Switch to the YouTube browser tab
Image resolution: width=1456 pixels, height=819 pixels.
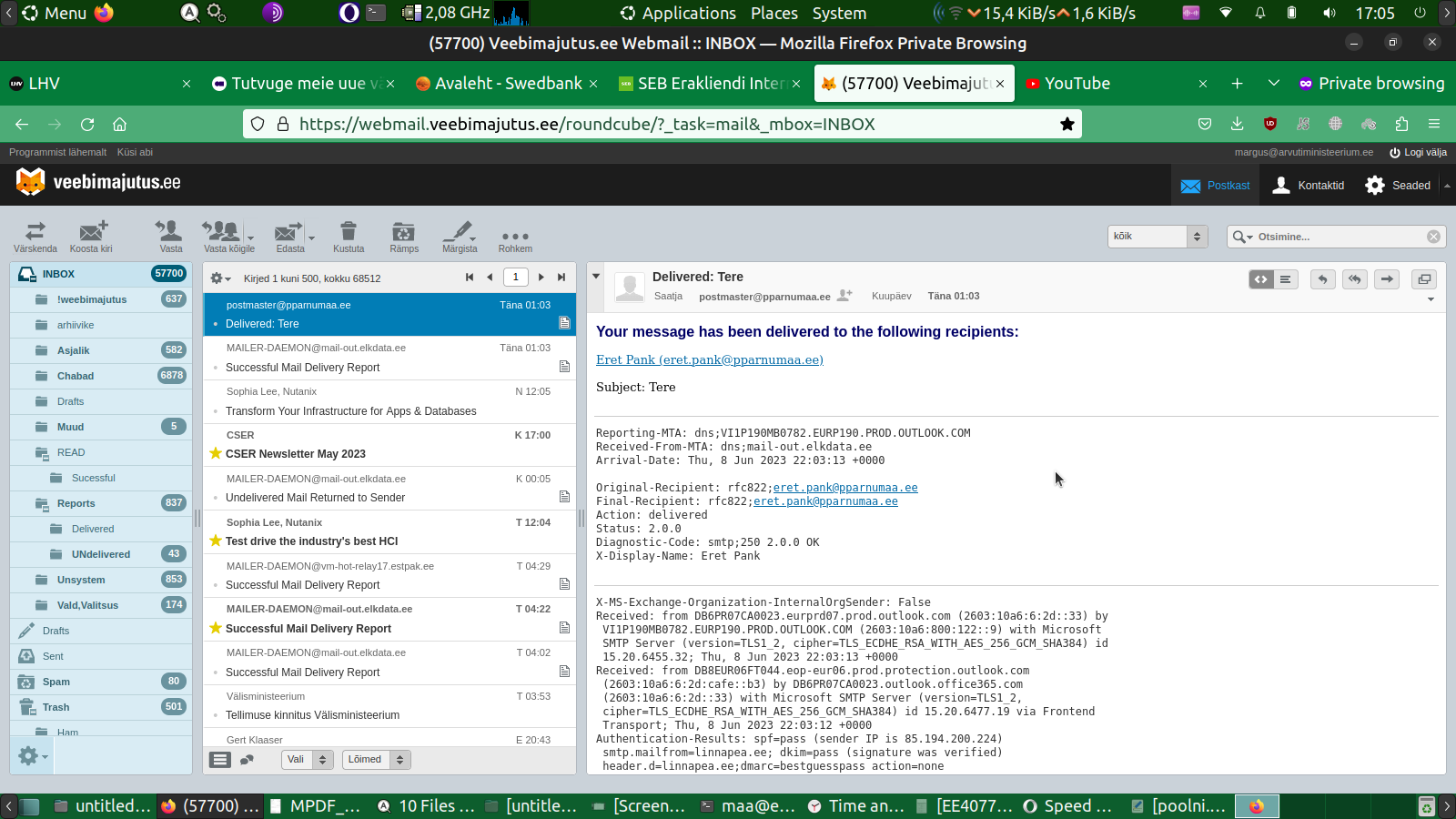(x=1077, y=84)
